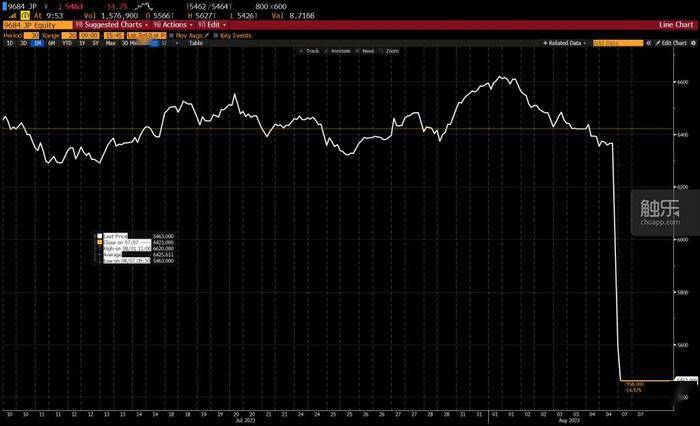700x426 pixels.
Task: Click the double-chevron collapse icon beside Edit Chart
Action: (648, 44)
